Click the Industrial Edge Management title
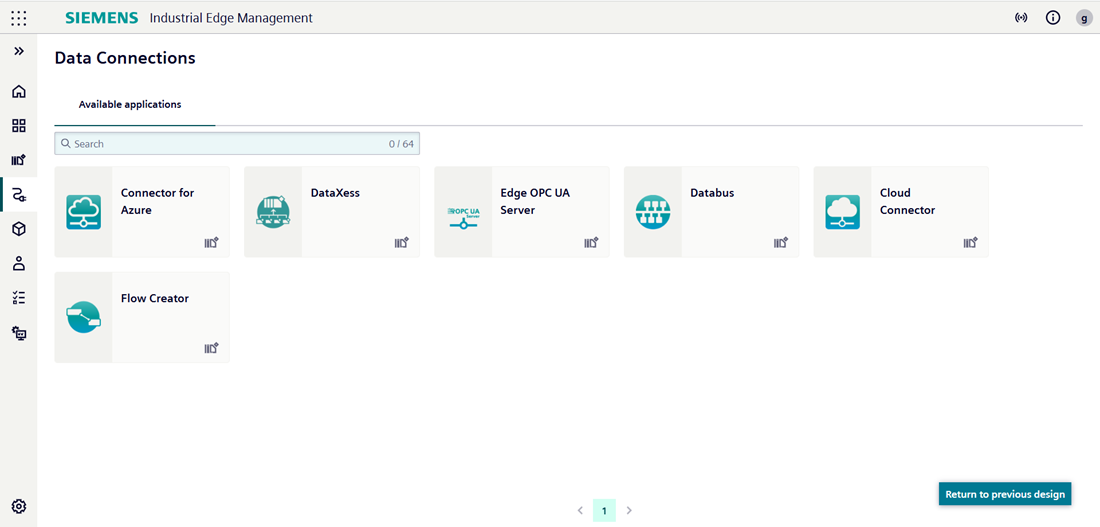 [x=232, y=18]
